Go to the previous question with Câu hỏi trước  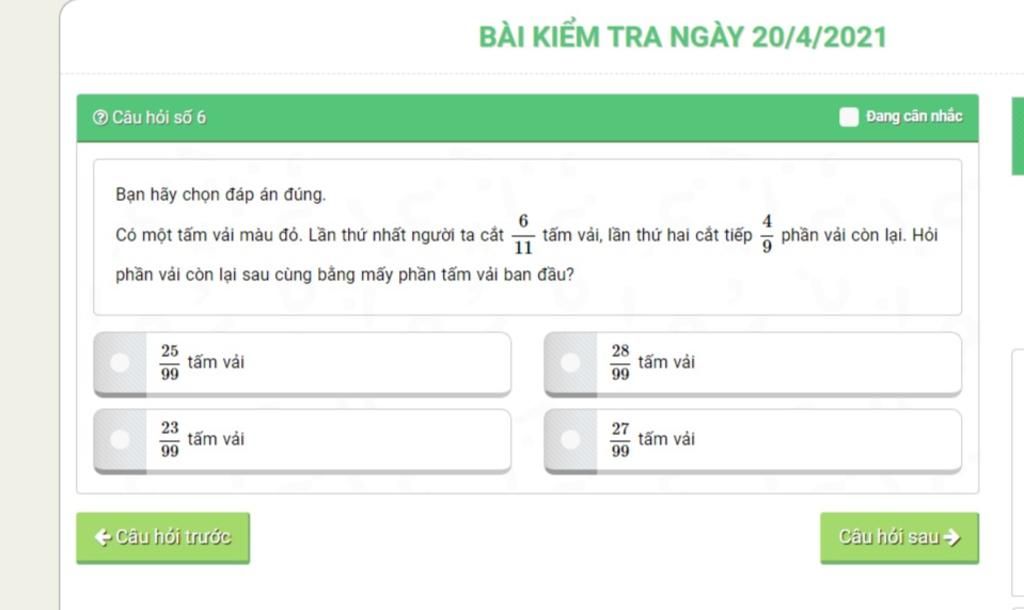tap(163, 538)
